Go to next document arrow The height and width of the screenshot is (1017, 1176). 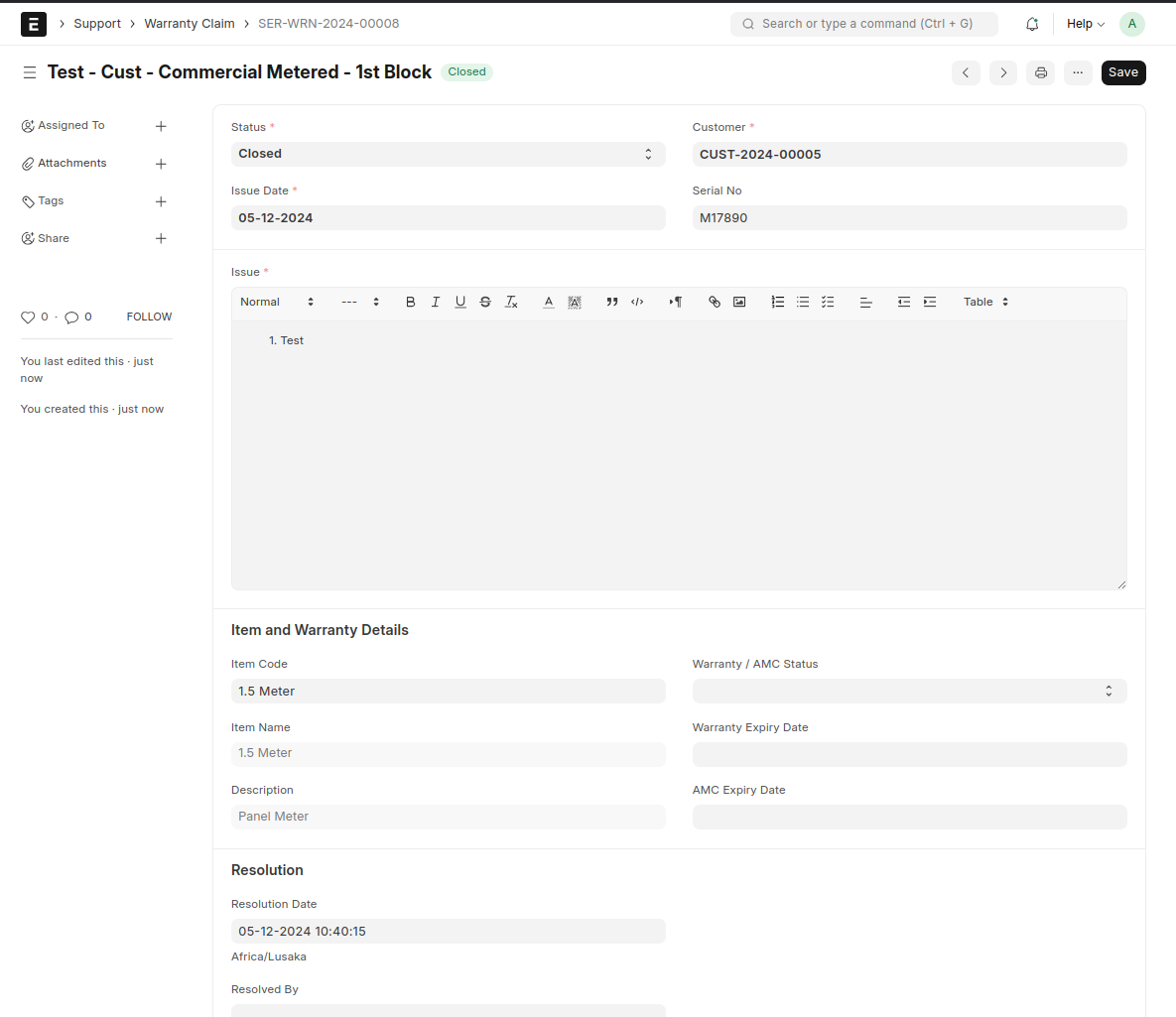[x=1002, y=72]
